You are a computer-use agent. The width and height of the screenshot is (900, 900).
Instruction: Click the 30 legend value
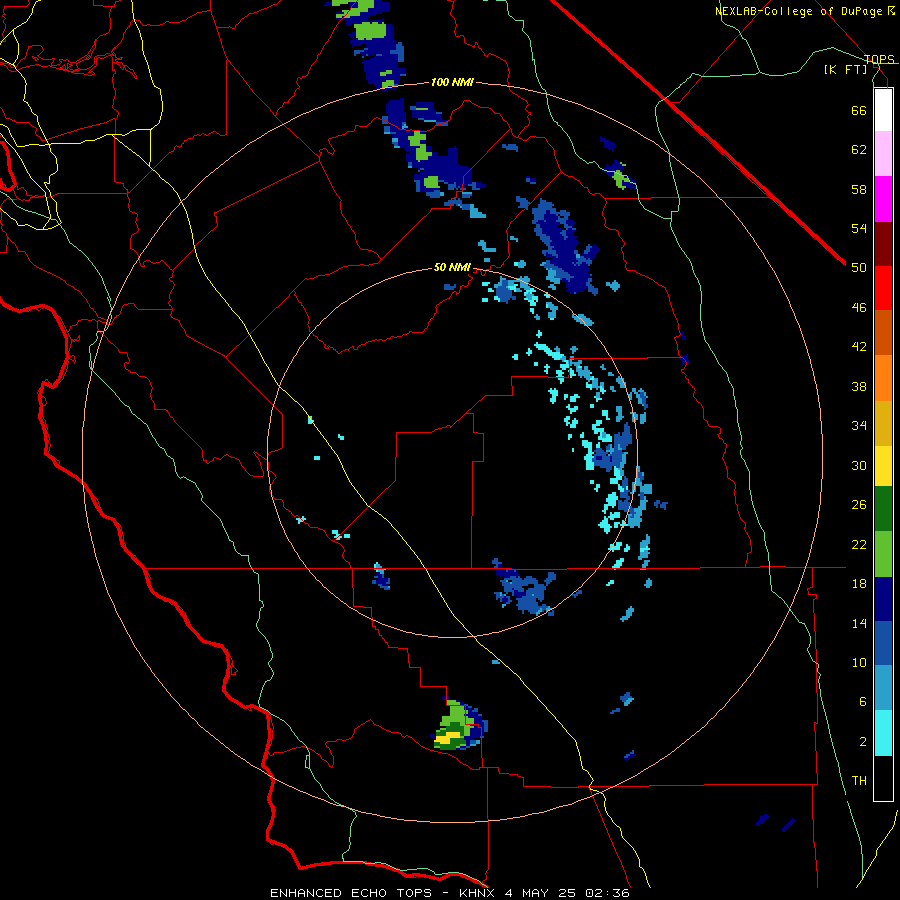(x=859, y=465)
